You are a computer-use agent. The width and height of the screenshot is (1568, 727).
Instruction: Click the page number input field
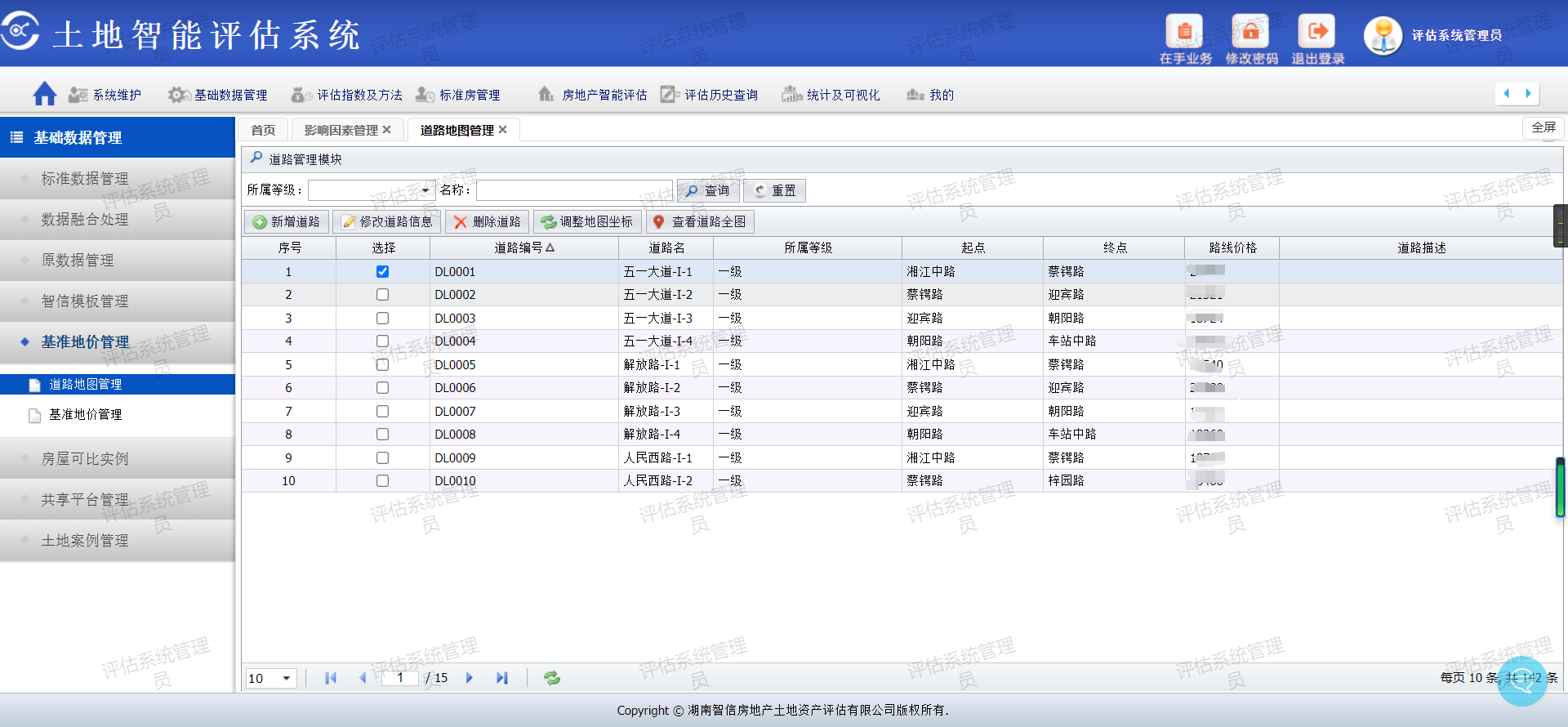coord(400,678)
